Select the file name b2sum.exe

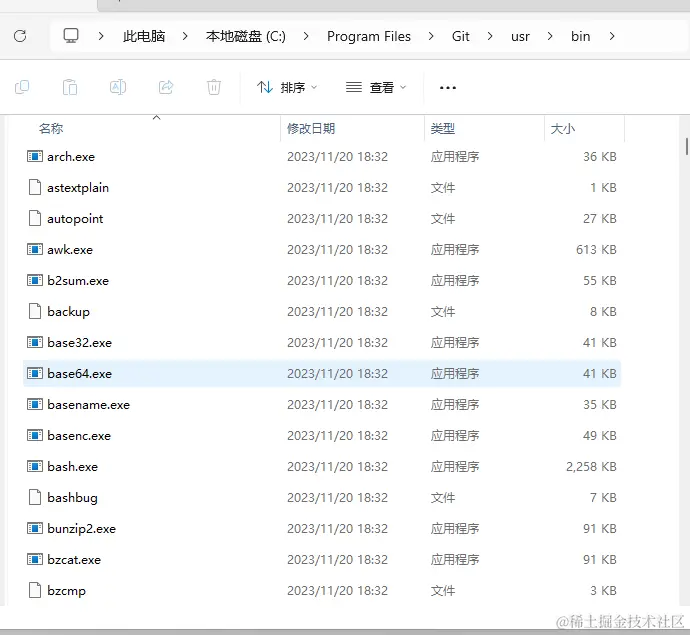tap(78, 281)
